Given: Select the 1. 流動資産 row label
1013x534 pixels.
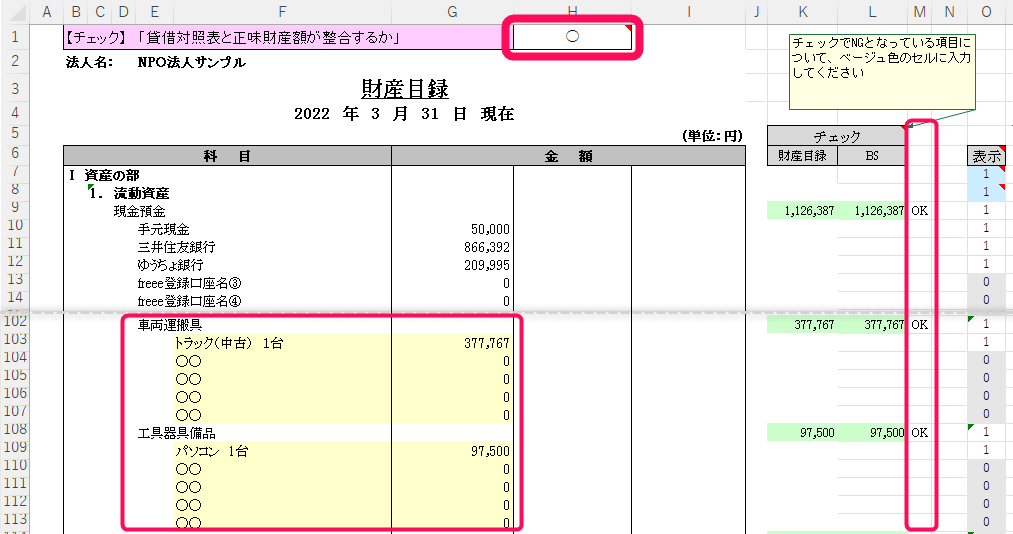Looking at the screenshot, I should (x=129, y=193).
